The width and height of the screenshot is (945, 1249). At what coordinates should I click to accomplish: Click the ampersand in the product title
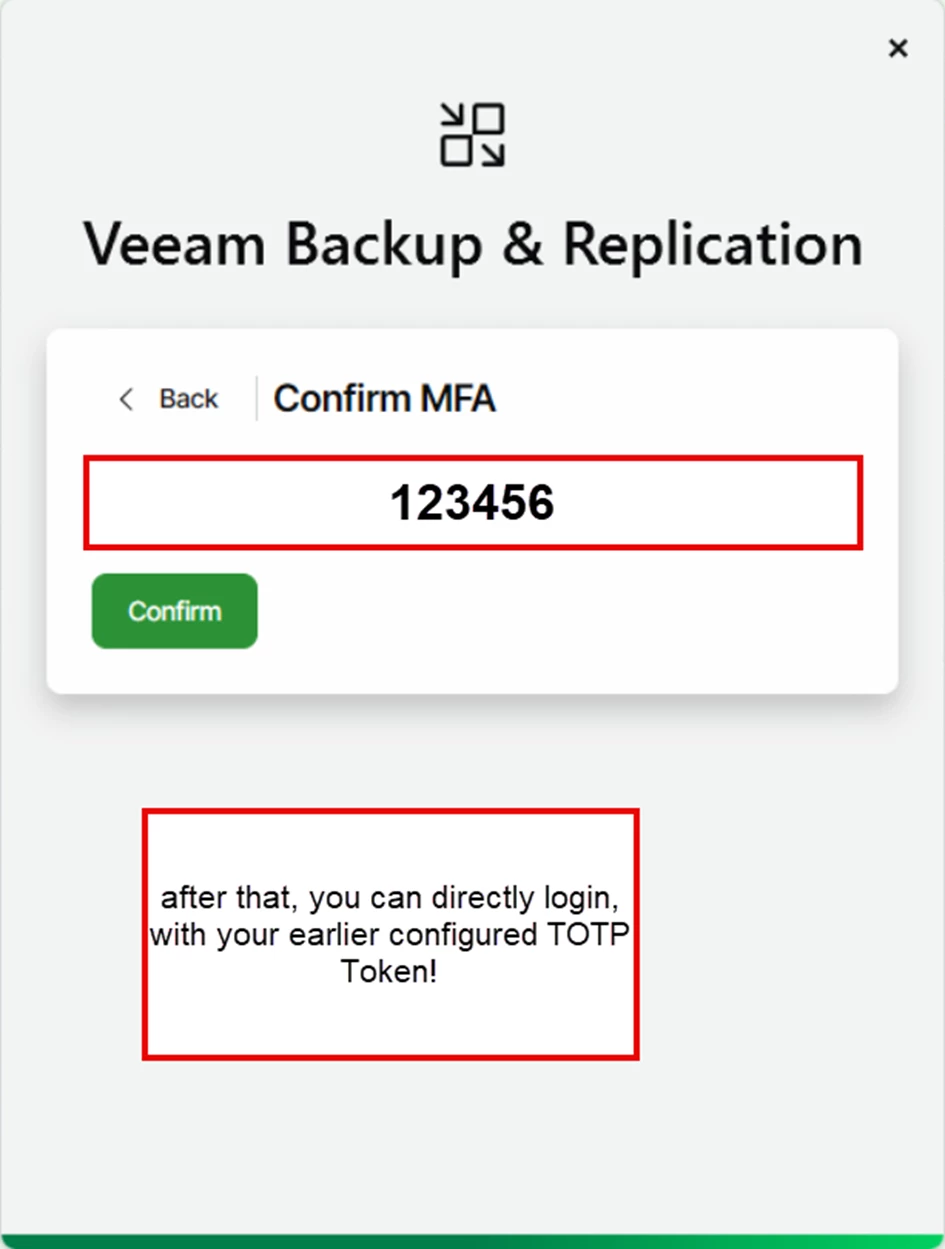[522, 244]
